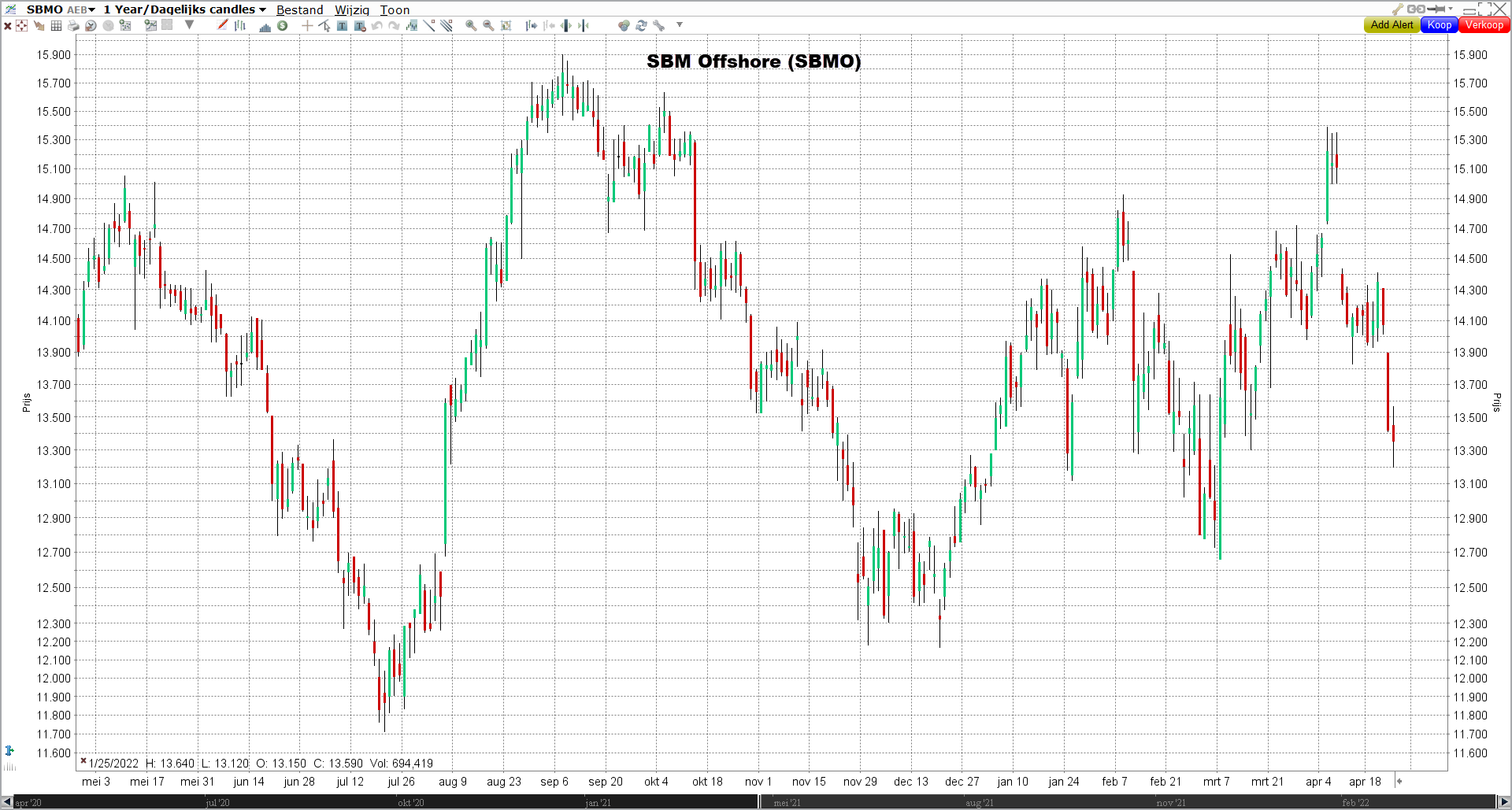Screen dimensions: 1512x810
Task: Click the compress horizontal scale icon
Action: [x=583, y=25]
